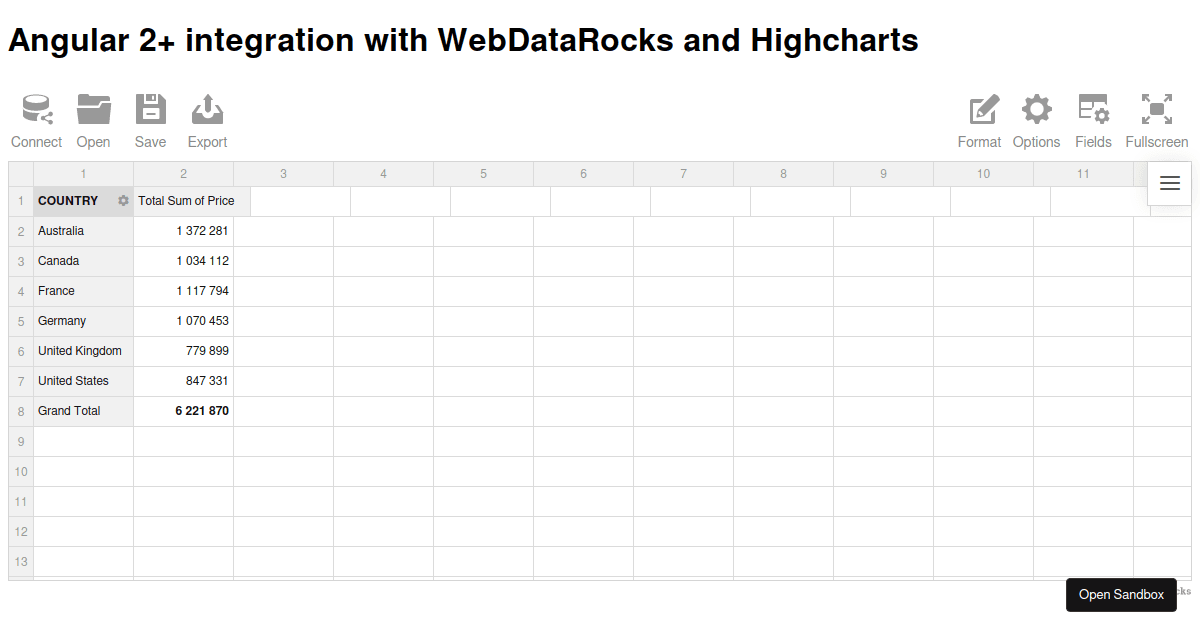This screenshot has width=1200, height=630.
Task: Open a report with the Open folder icon
Action: click(x=94, y=110)
